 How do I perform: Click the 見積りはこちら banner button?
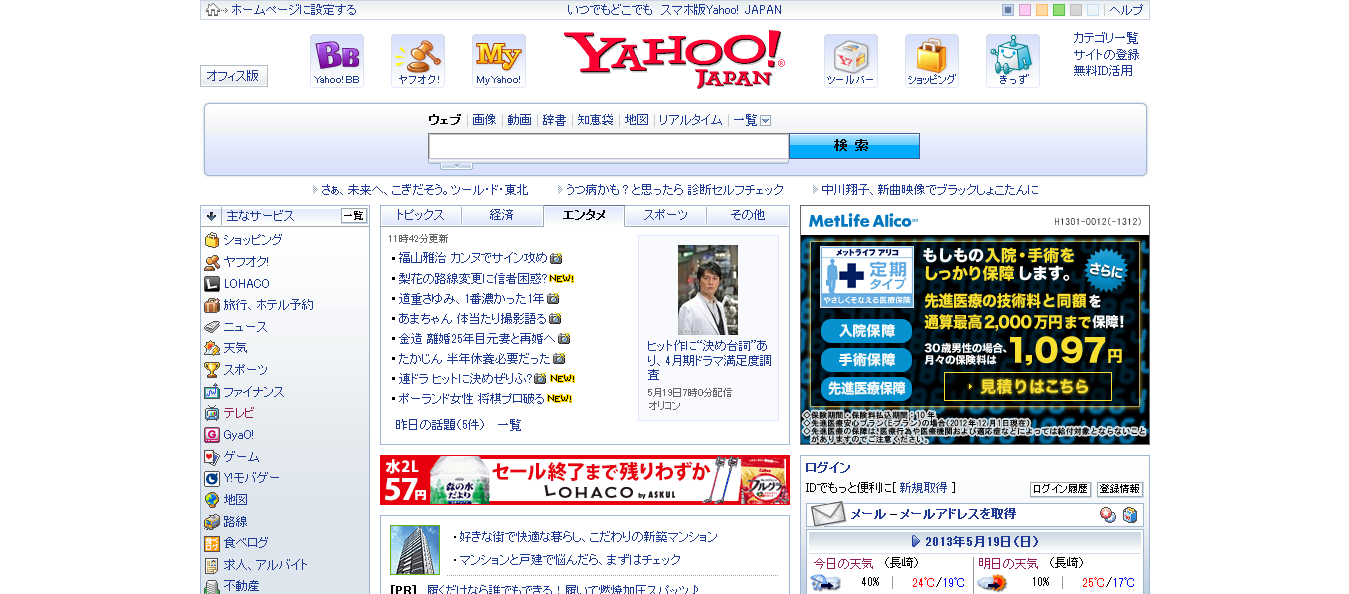[x=1027, y=387]
